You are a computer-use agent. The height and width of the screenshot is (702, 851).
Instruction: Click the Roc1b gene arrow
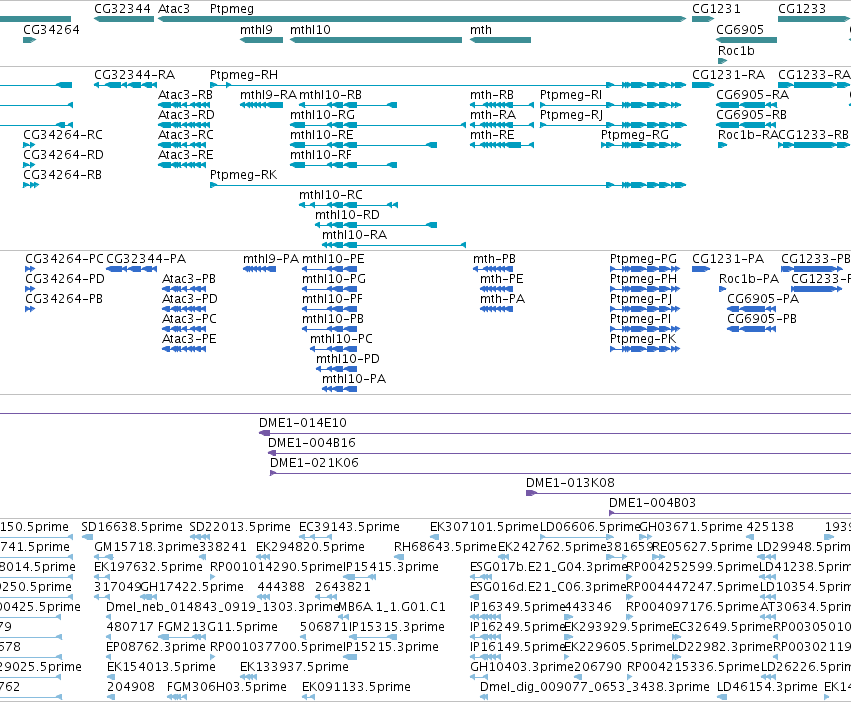click(x=722, y=60)
